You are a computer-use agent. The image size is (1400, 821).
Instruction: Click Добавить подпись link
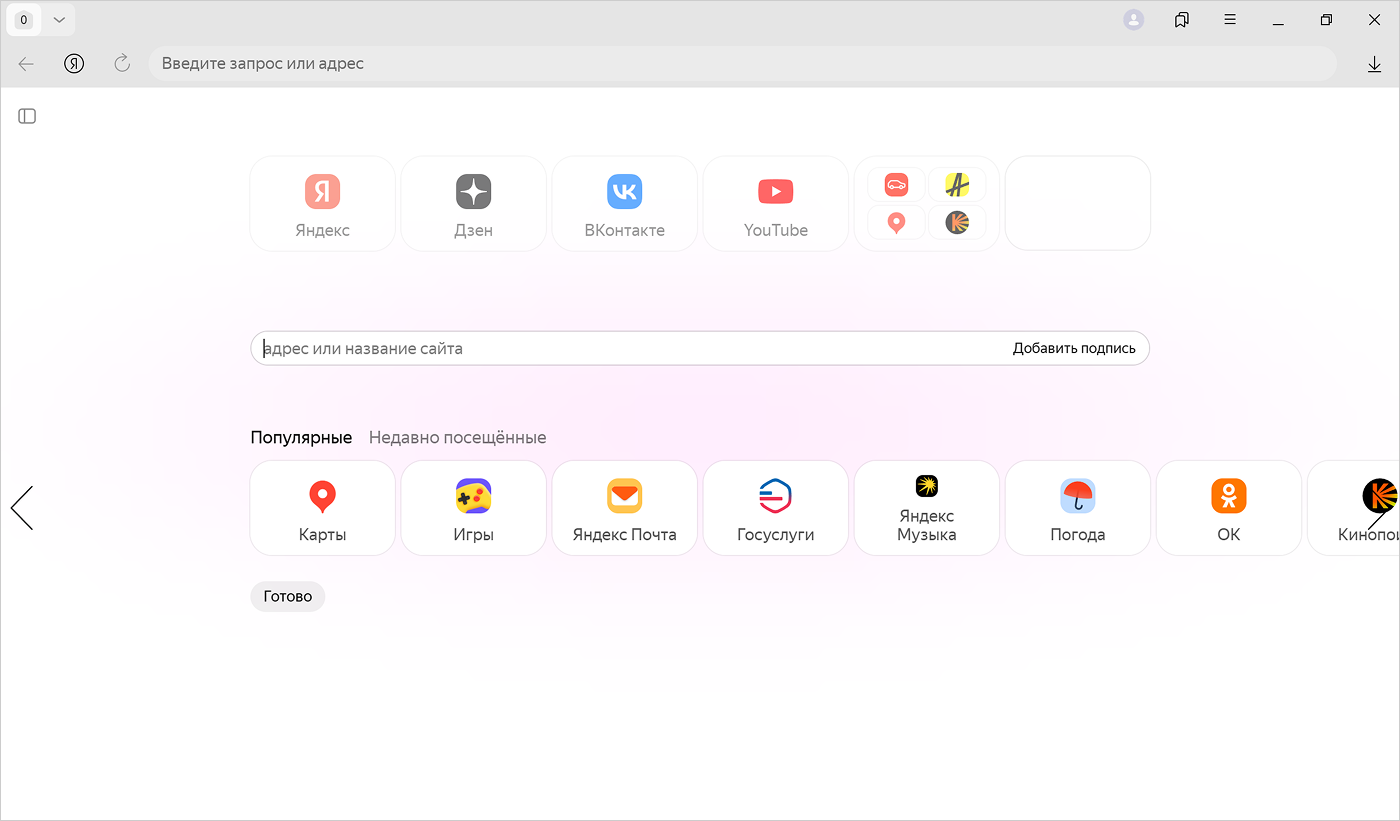(1074, 349)
